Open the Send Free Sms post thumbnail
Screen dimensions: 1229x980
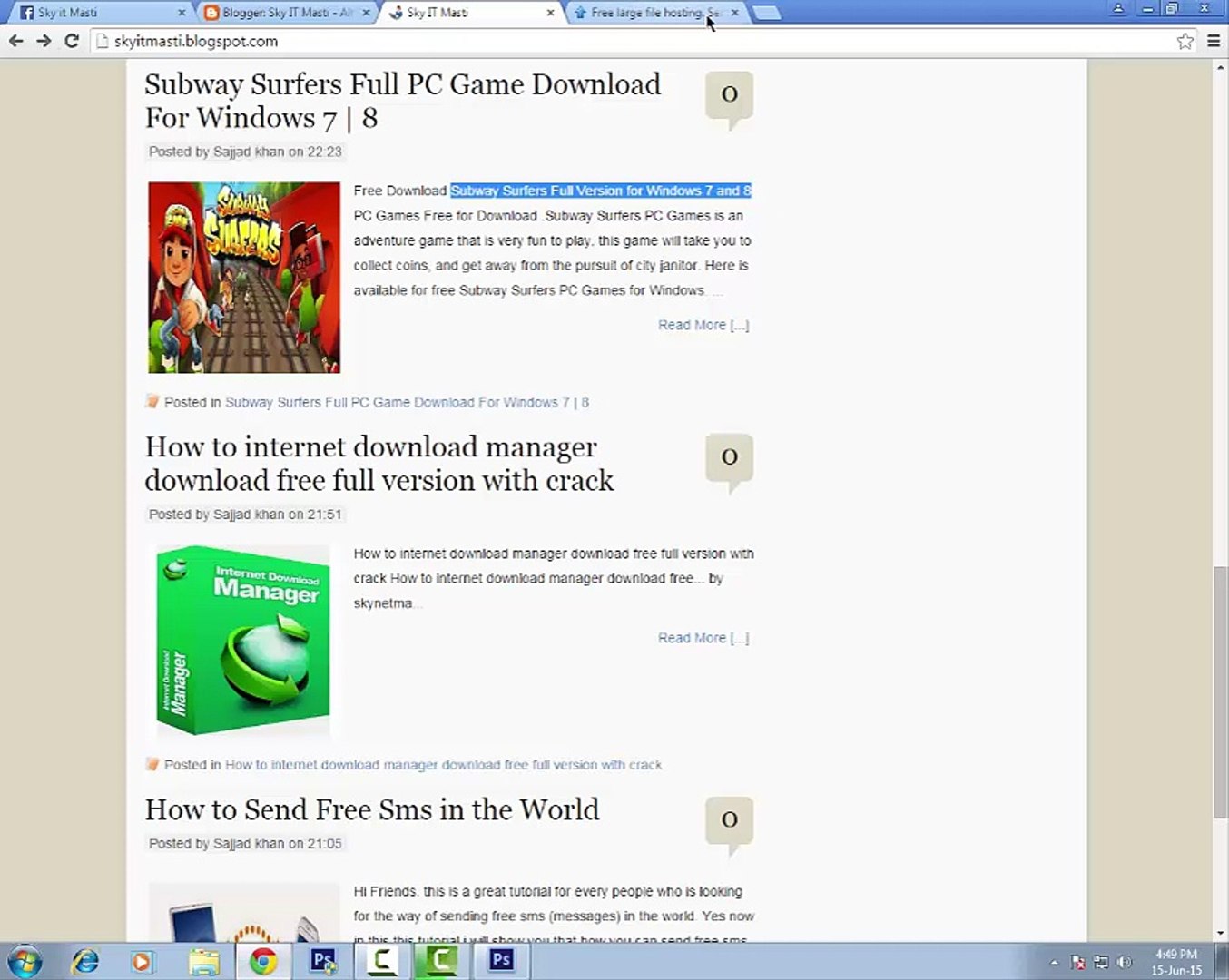[244, 913]
